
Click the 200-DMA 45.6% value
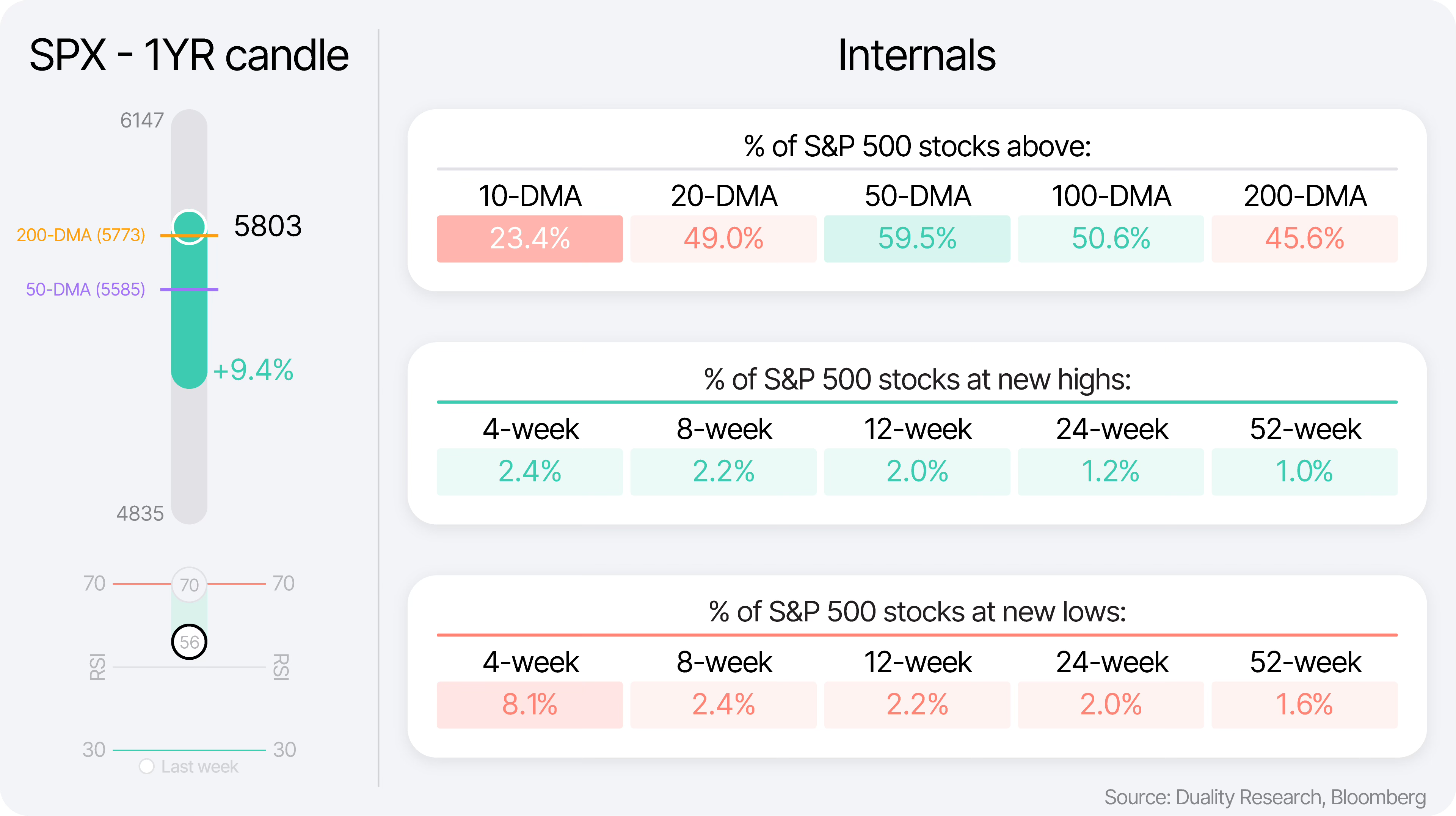coord(1304,239)
